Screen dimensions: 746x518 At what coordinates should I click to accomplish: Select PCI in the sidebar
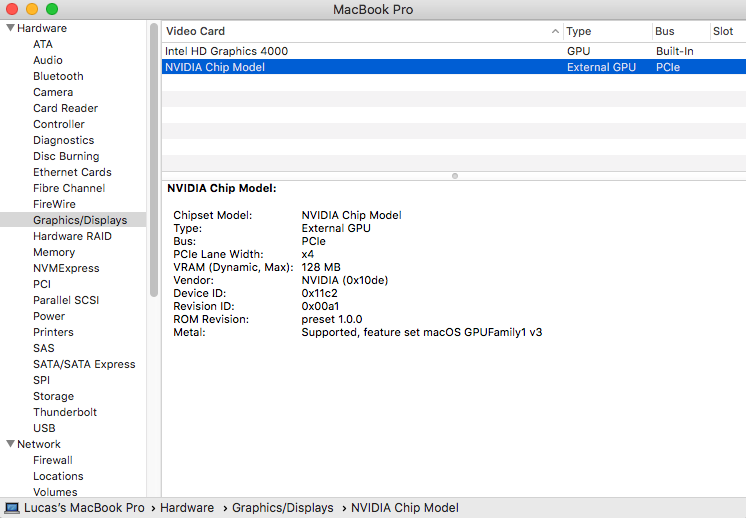point(42,284)
